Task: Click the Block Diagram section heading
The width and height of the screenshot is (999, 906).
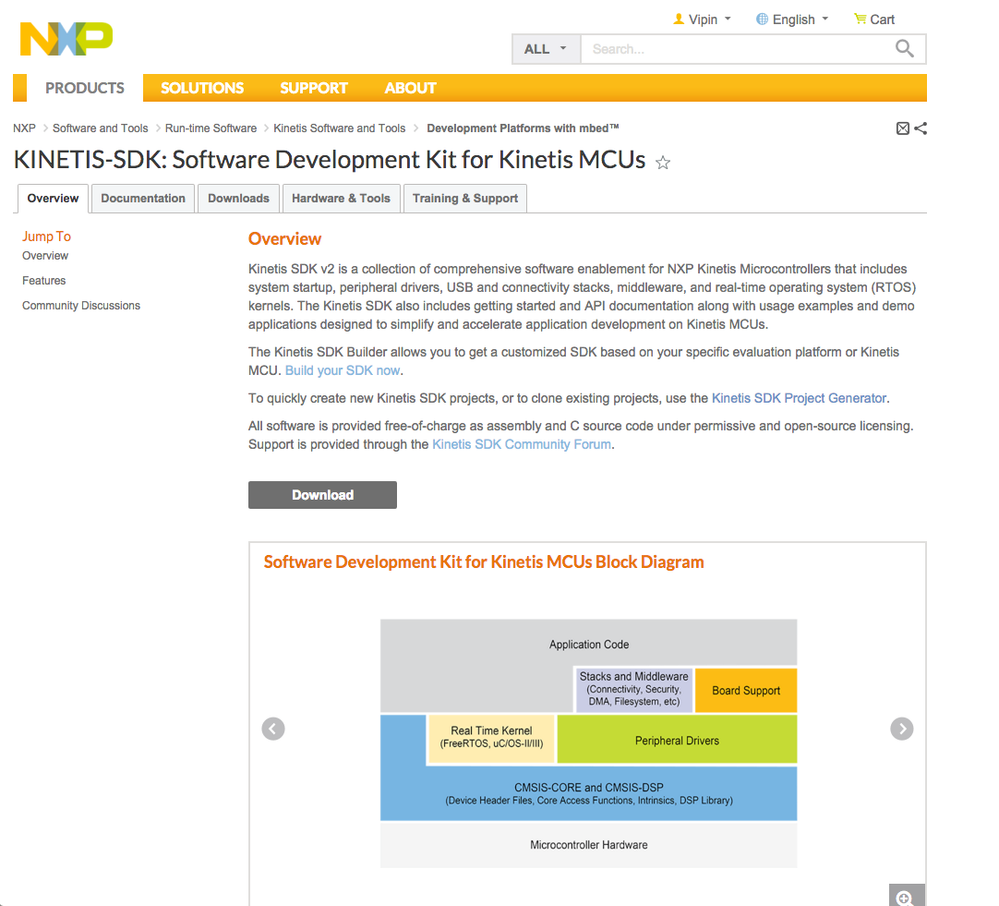Action: point(484,562)
